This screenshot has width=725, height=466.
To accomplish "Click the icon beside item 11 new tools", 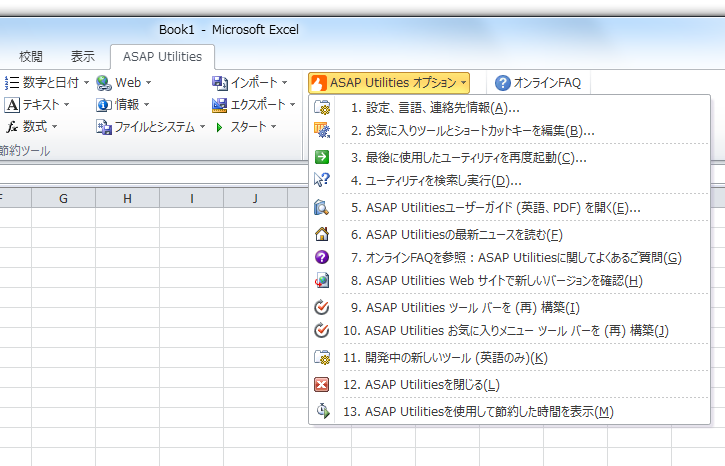I will pos(322,357).
